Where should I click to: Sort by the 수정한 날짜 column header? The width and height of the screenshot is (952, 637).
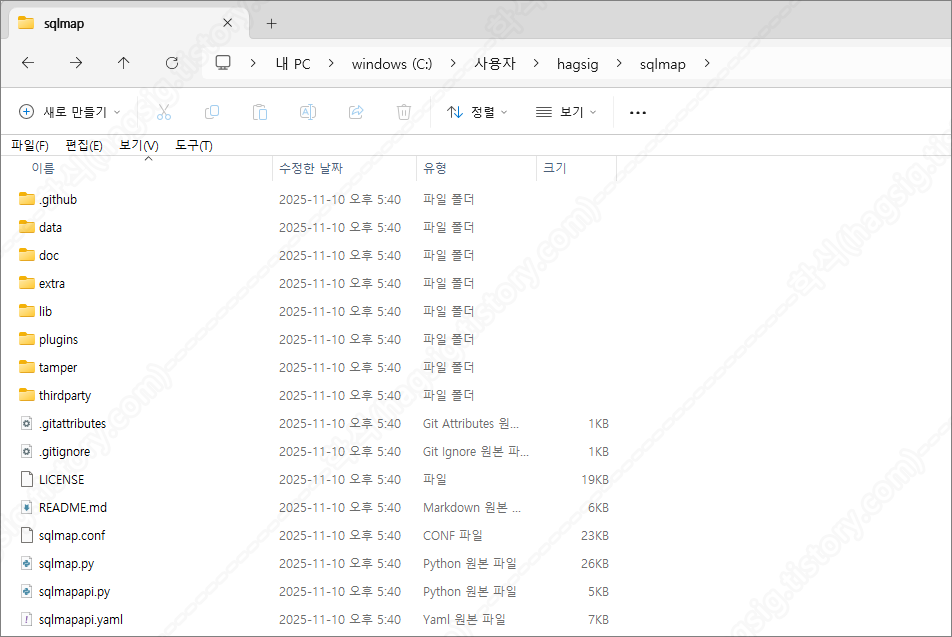tap(311, 168)
